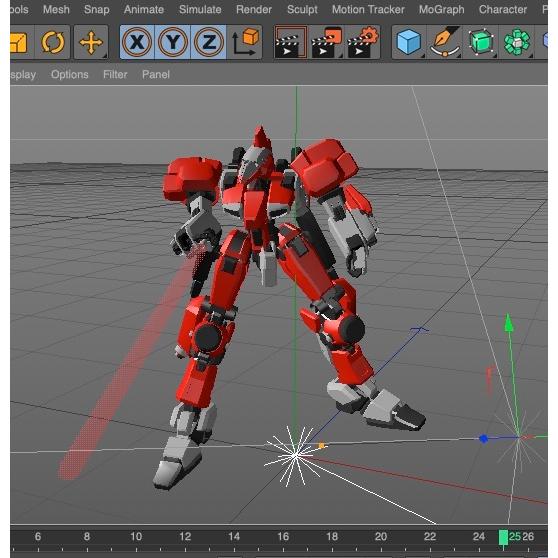This screenshot has height=558, width=558.
Task: Add the Array modeling object
Action: point(517,42)
